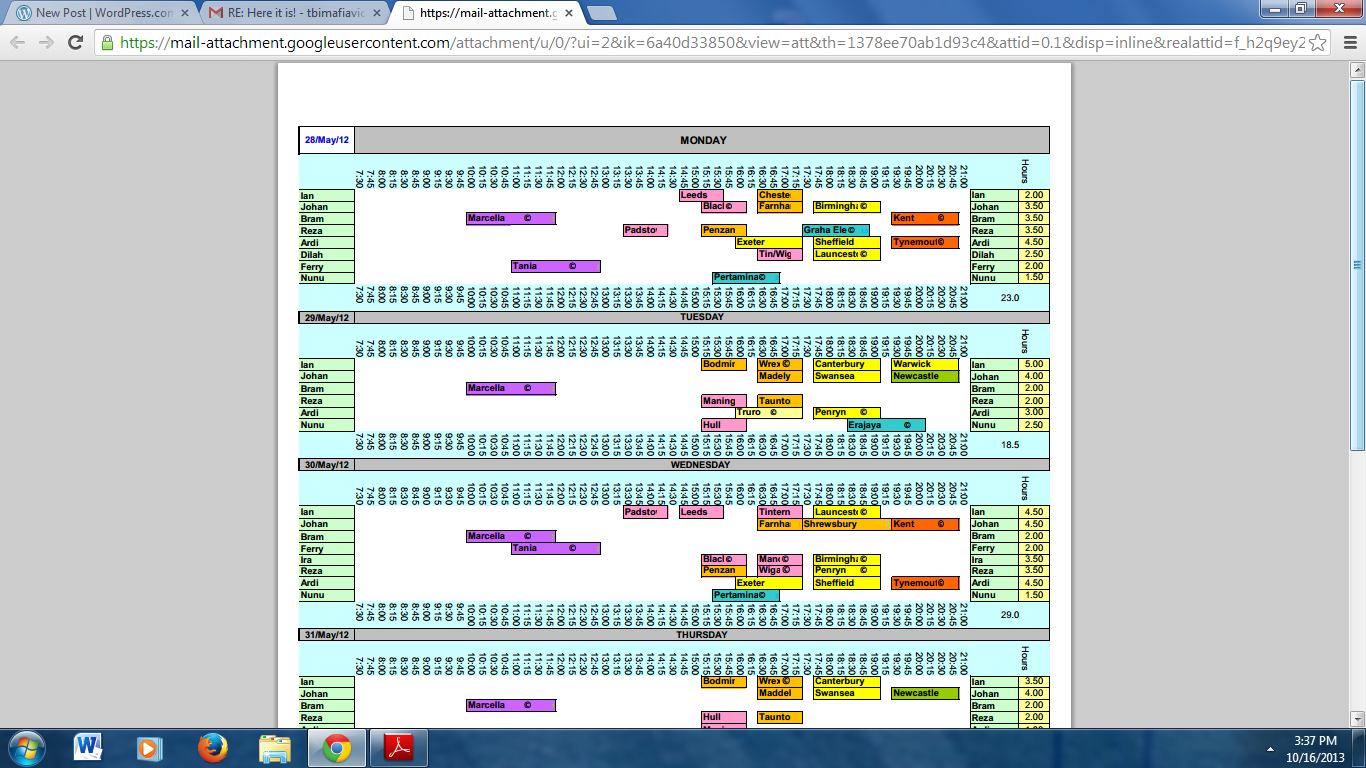1366x768 pixels.
Task: Open Adobe Reader from the taskbar
Action: 398,747
